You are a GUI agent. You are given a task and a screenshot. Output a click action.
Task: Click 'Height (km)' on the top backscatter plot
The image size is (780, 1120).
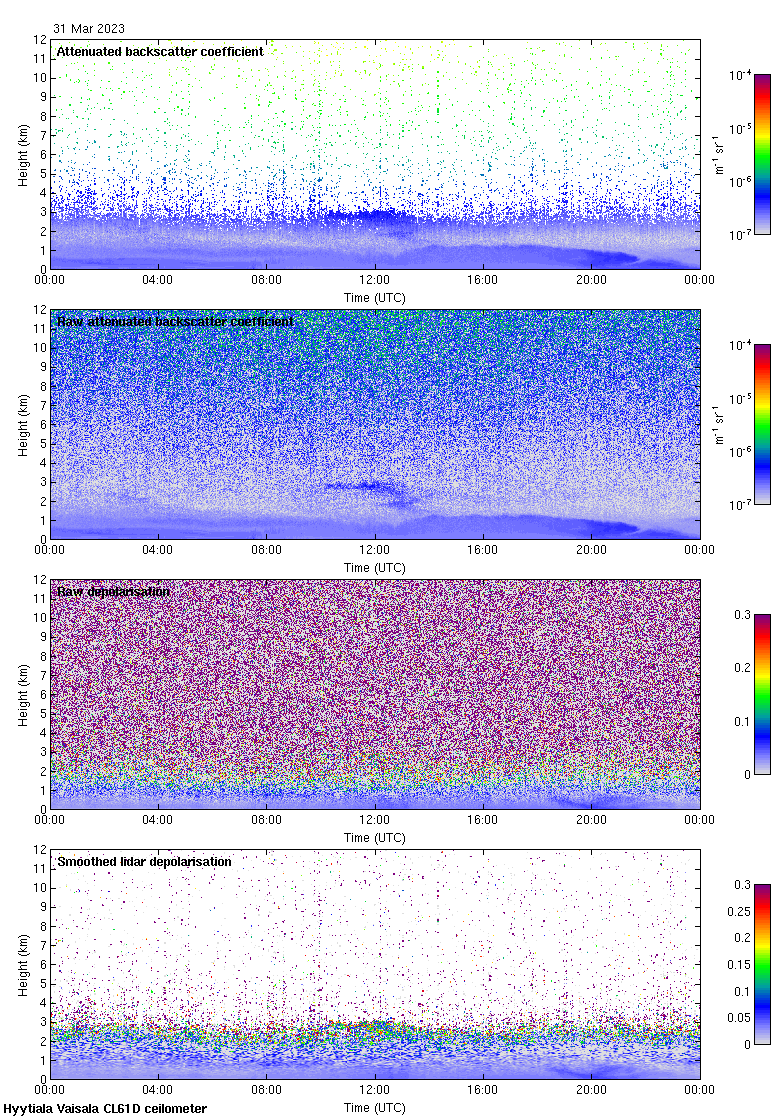point(24,155)
